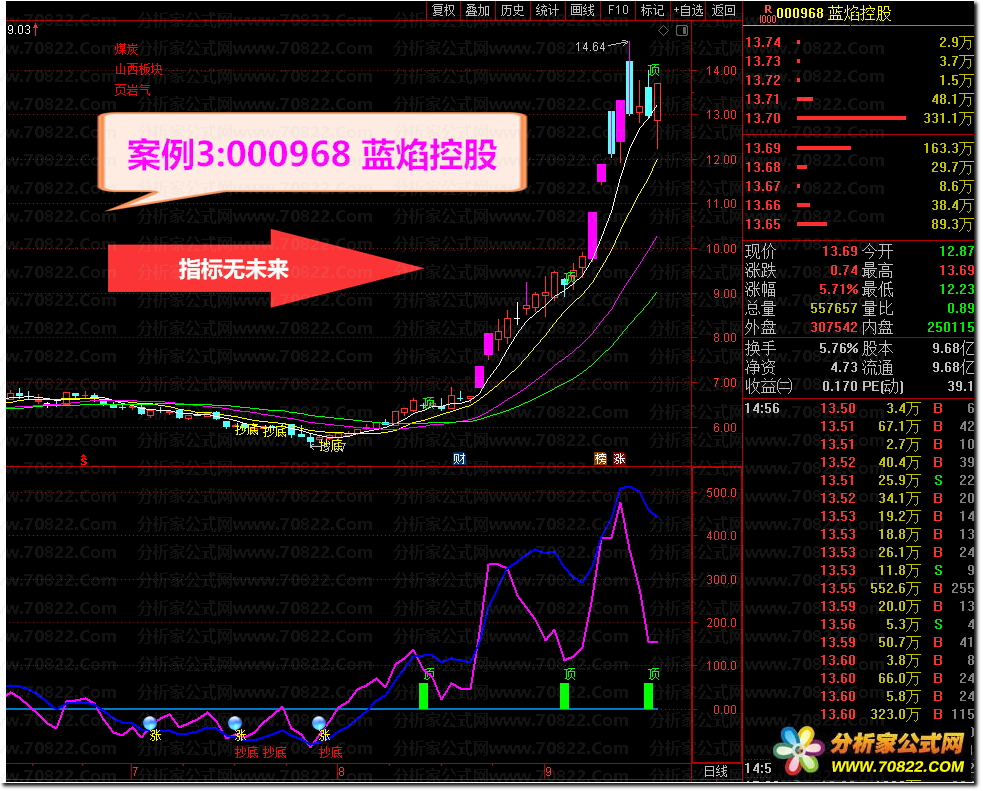
Task: Select the ask price row 13.71
Action: point(859,99)
